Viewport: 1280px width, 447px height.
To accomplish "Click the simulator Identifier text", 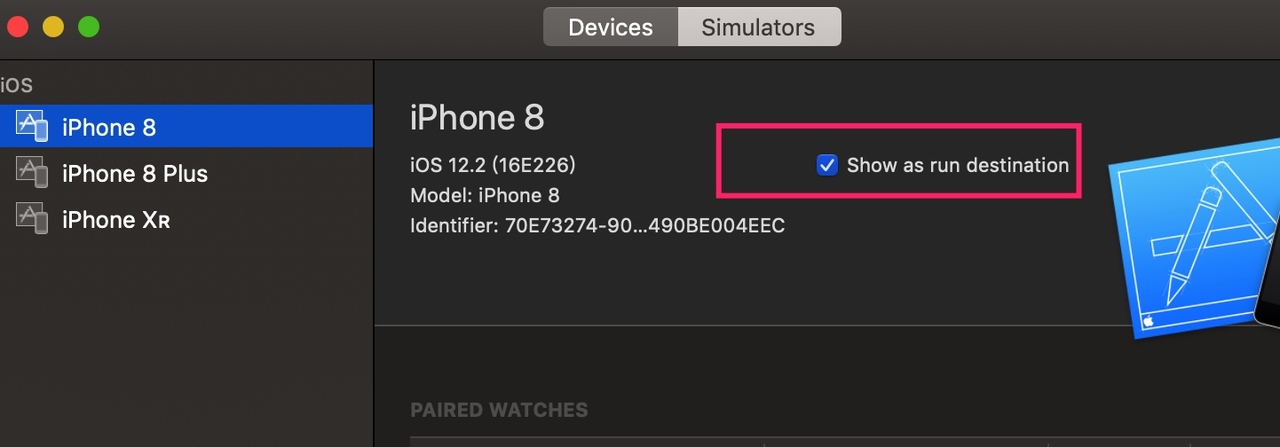I will 597,225.
